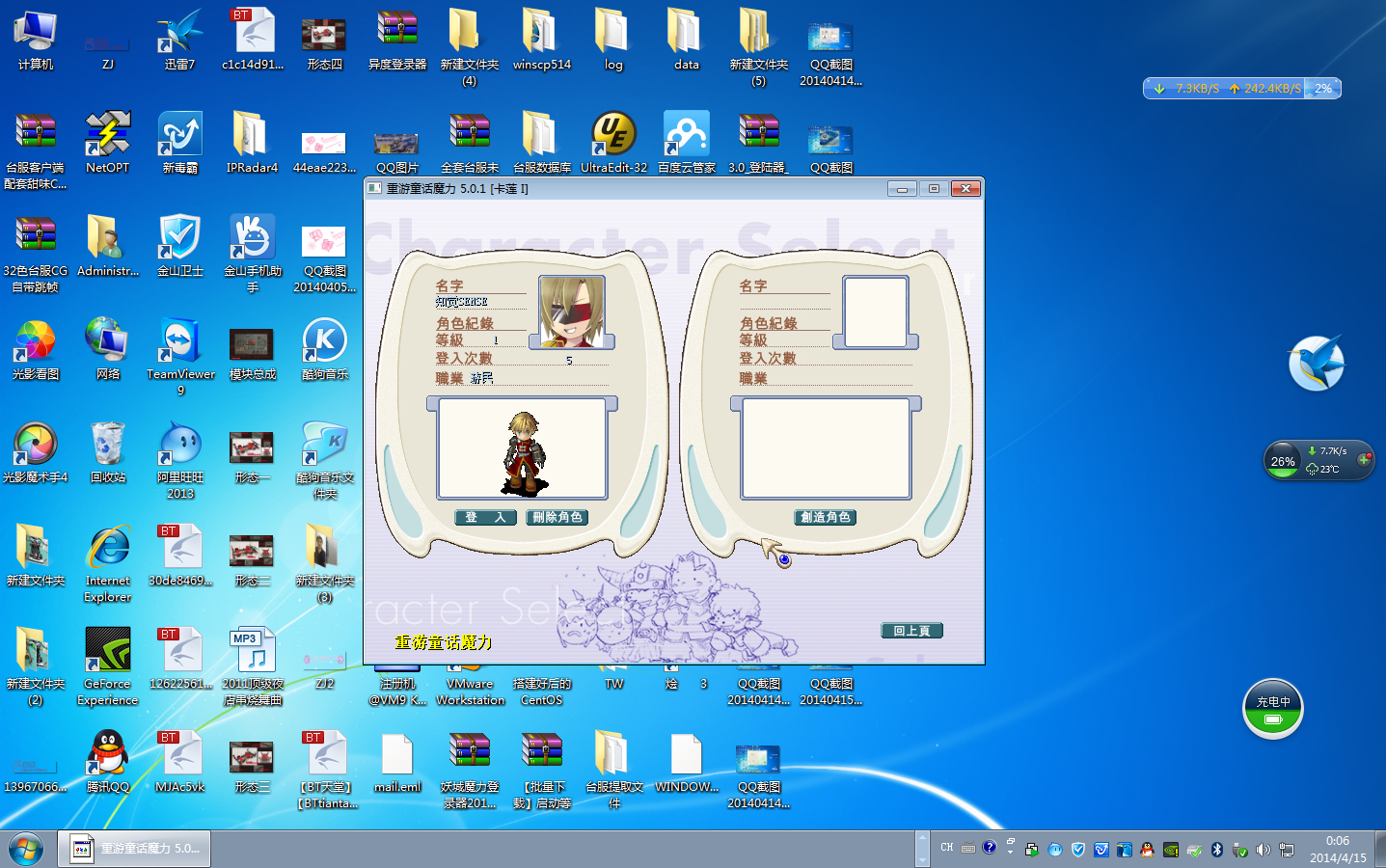
Task: Click the taskbar volume speaker icon
Action: (x=1263, y=850)
